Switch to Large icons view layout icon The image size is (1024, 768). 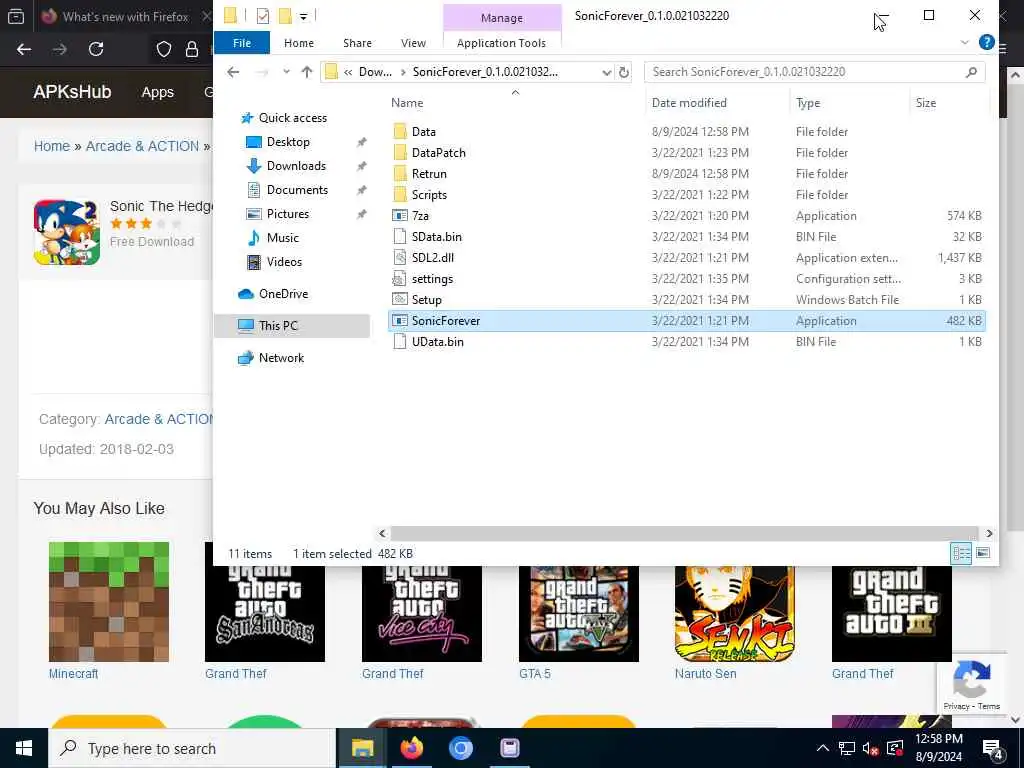(983, 554)
